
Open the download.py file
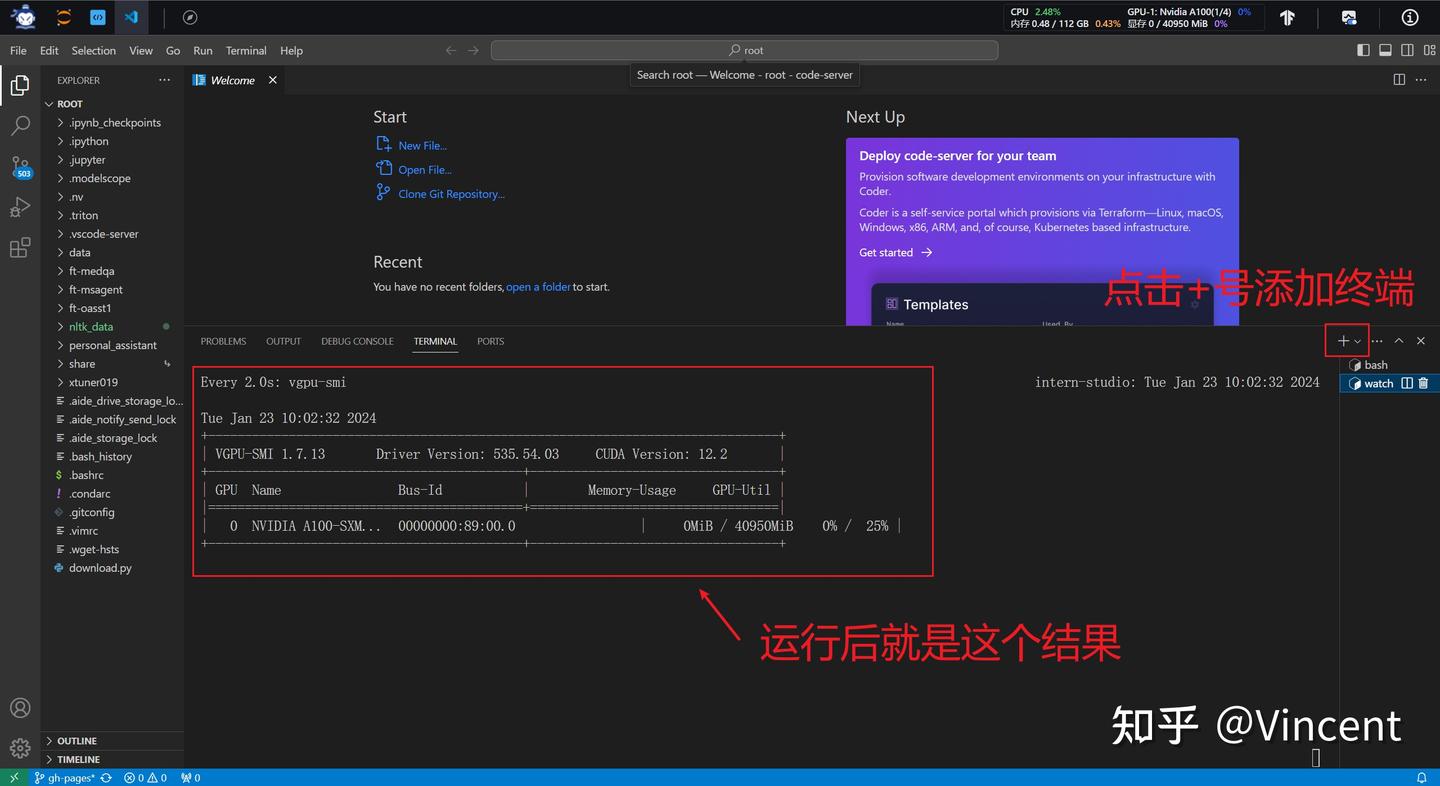click(x=112, y=568)
